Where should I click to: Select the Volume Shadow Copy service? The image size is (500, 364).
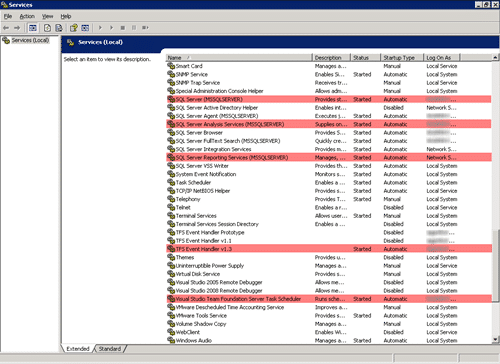click(x=329, y=324)
